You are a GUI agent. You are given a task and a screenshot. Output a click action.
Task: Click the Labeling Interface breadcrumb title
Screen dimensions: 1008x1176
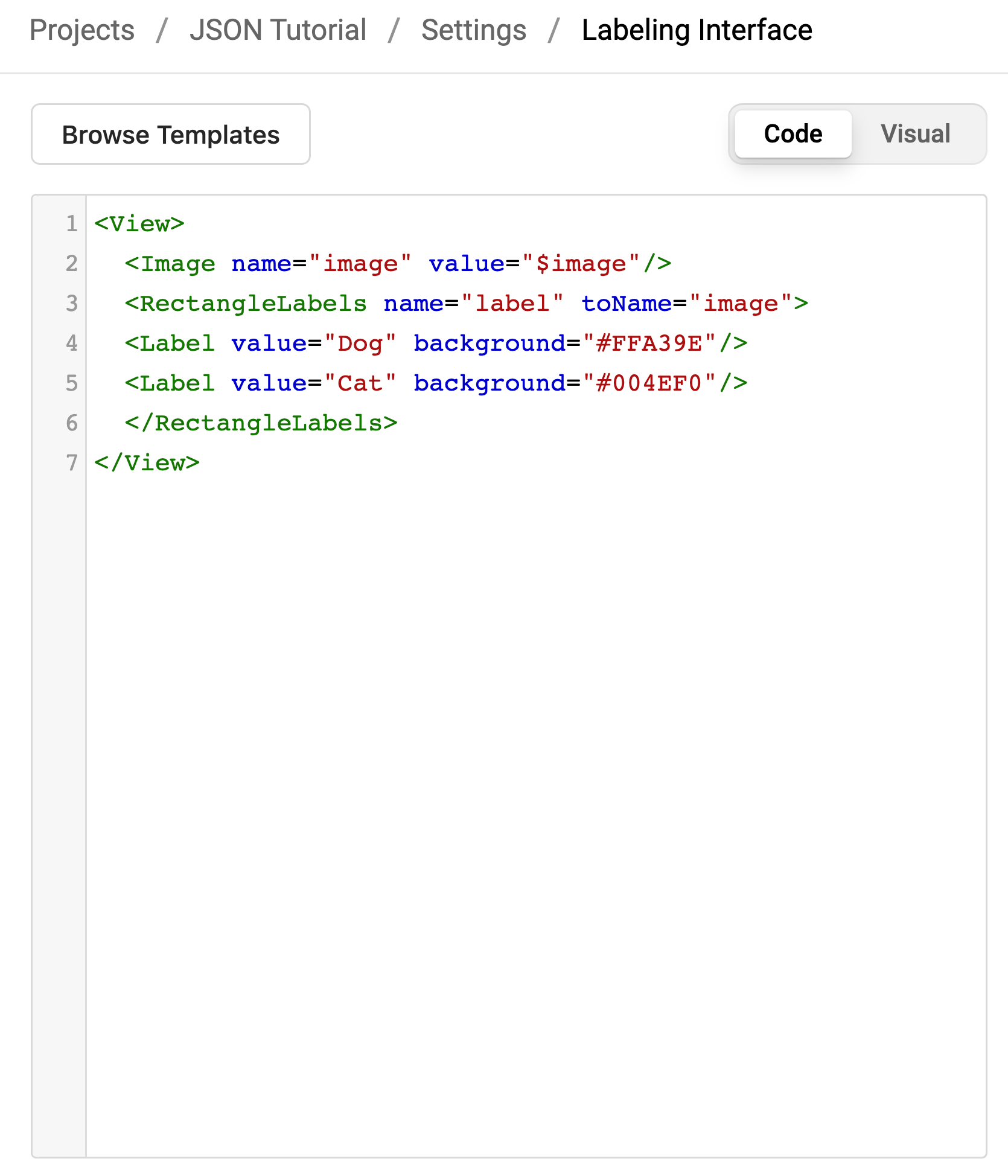(x=697, y=30)
